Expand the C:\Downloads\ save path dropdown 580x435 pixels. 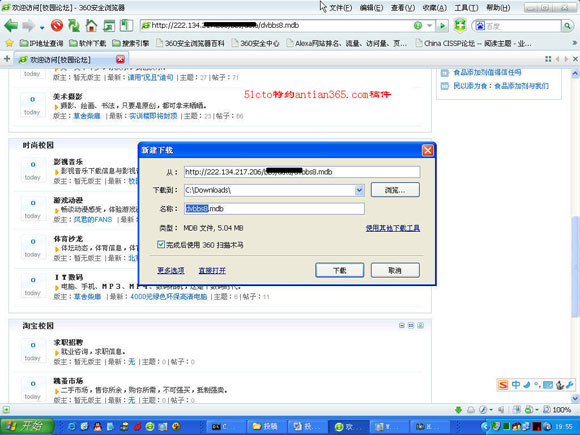[359, 190]
